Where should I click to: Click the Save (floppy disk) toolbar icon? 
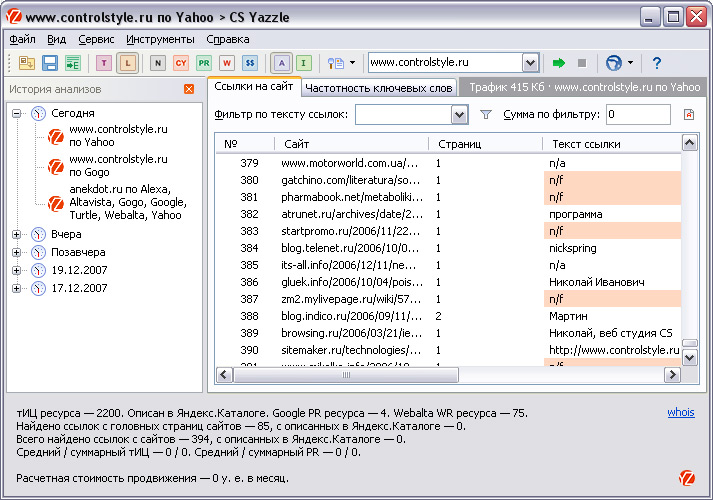point(49,63)
